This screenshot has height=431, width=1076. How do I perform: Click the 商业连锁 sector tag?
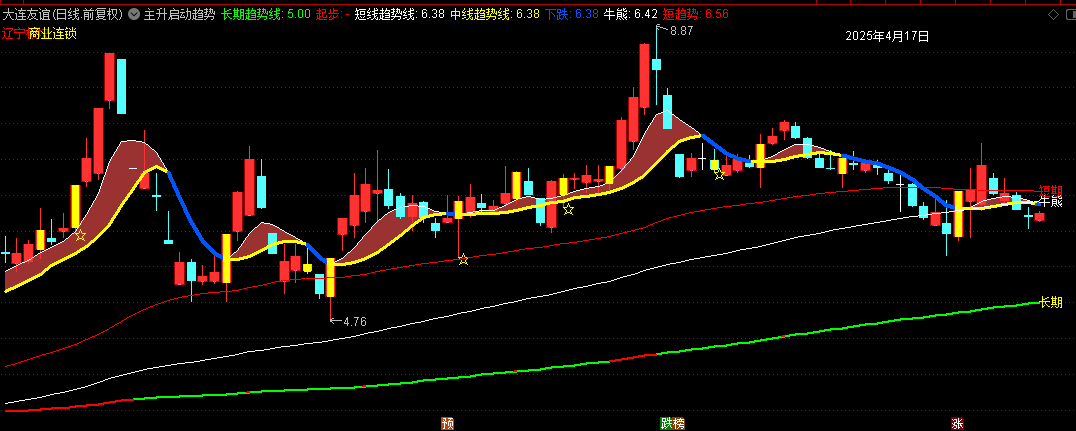click(52, 34)
